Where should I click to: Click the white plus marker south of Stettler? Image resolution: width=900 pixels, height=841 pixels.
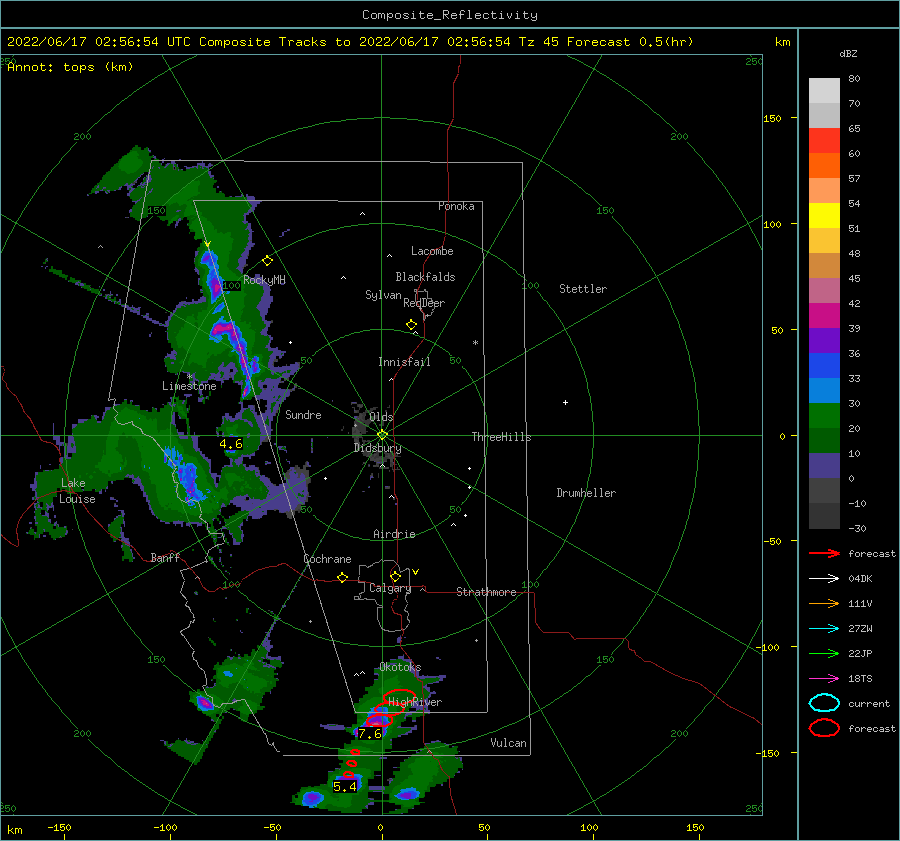coord(565,402)
